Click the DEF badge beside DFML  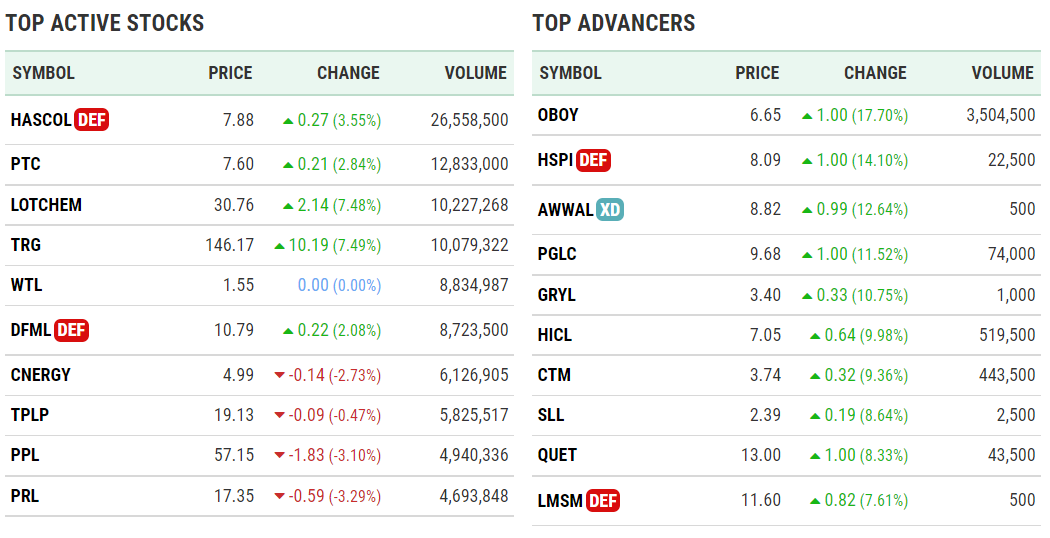tap(72, 330)
